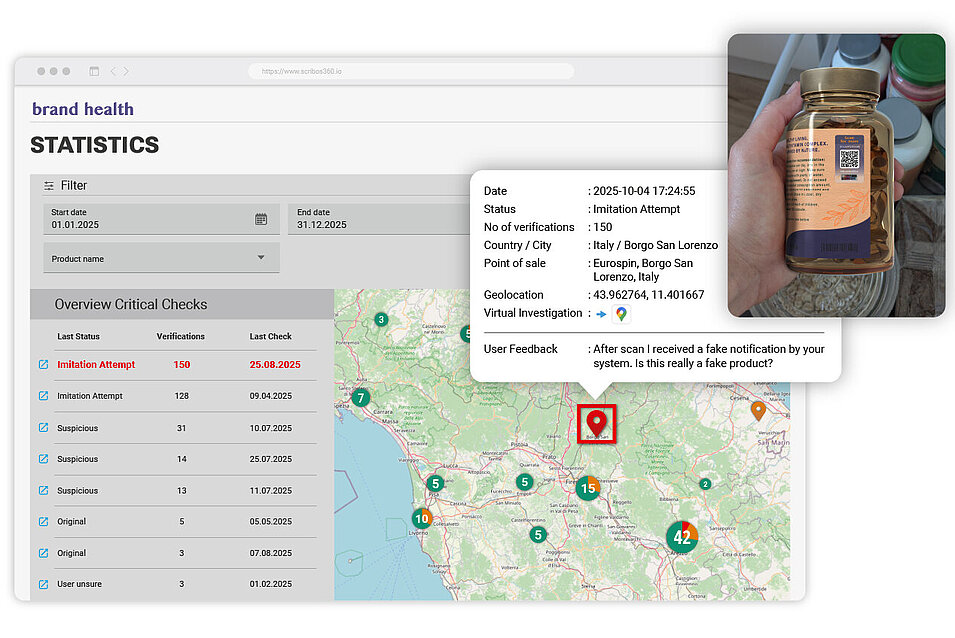Open the Suspicious 31 verifications entry icon
The width and height of the screenshot is (955, 638).
(43, 428)
